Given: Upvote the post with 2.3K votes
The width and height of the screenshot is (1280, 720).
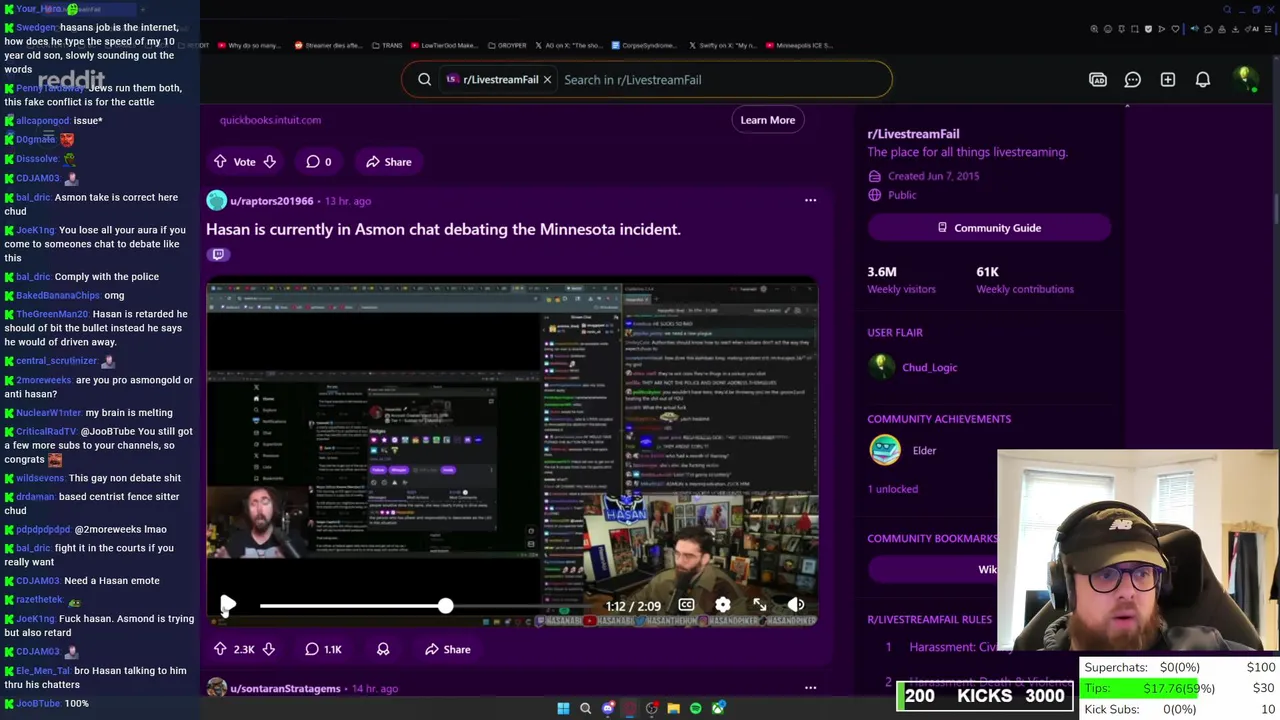Looking at the screenshot, I should (220, 649).
